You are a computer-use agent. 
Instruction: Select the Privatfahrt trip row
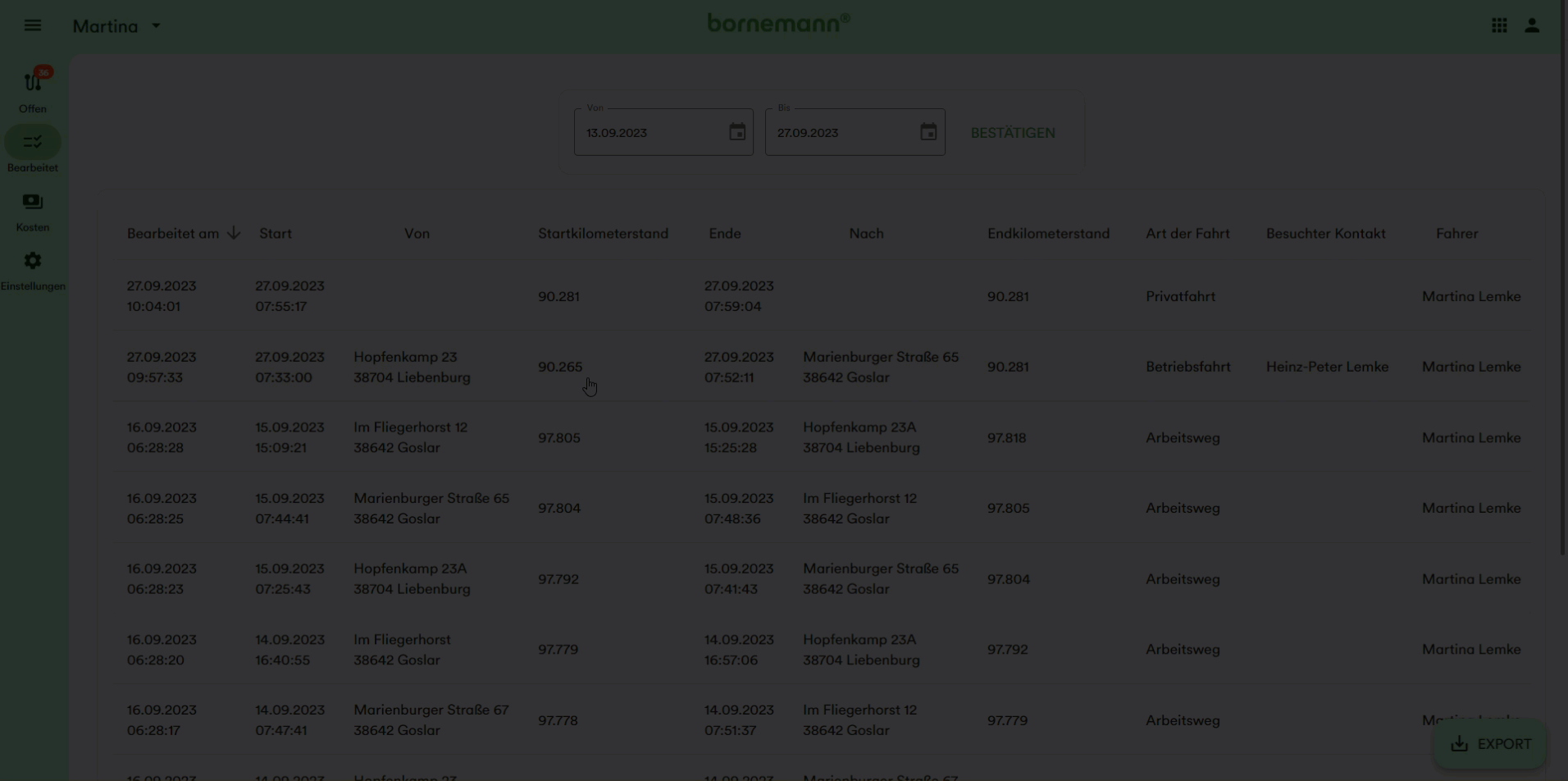click(x=820, y=296)
